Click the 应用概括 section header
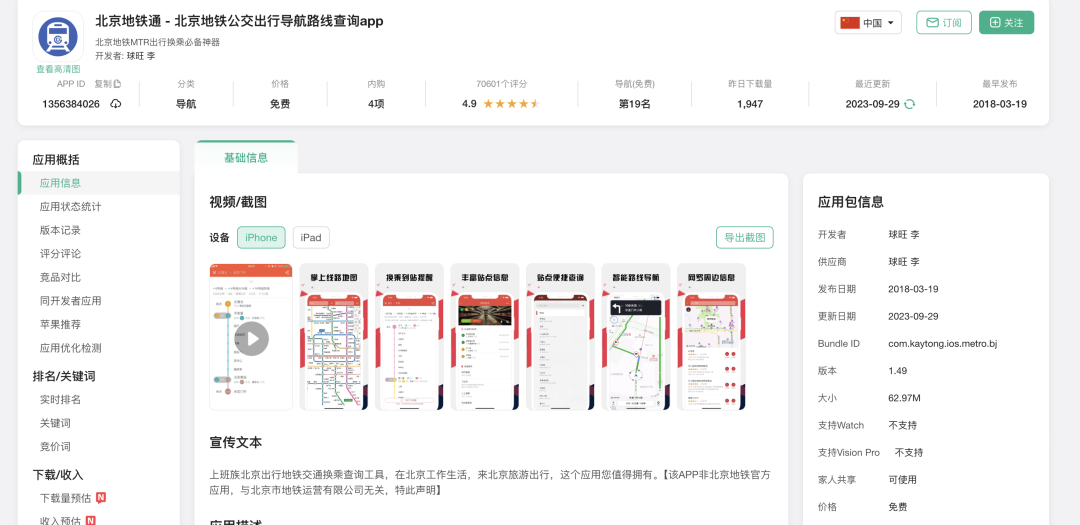This screenshot has width=1080, height=525. 56,160
